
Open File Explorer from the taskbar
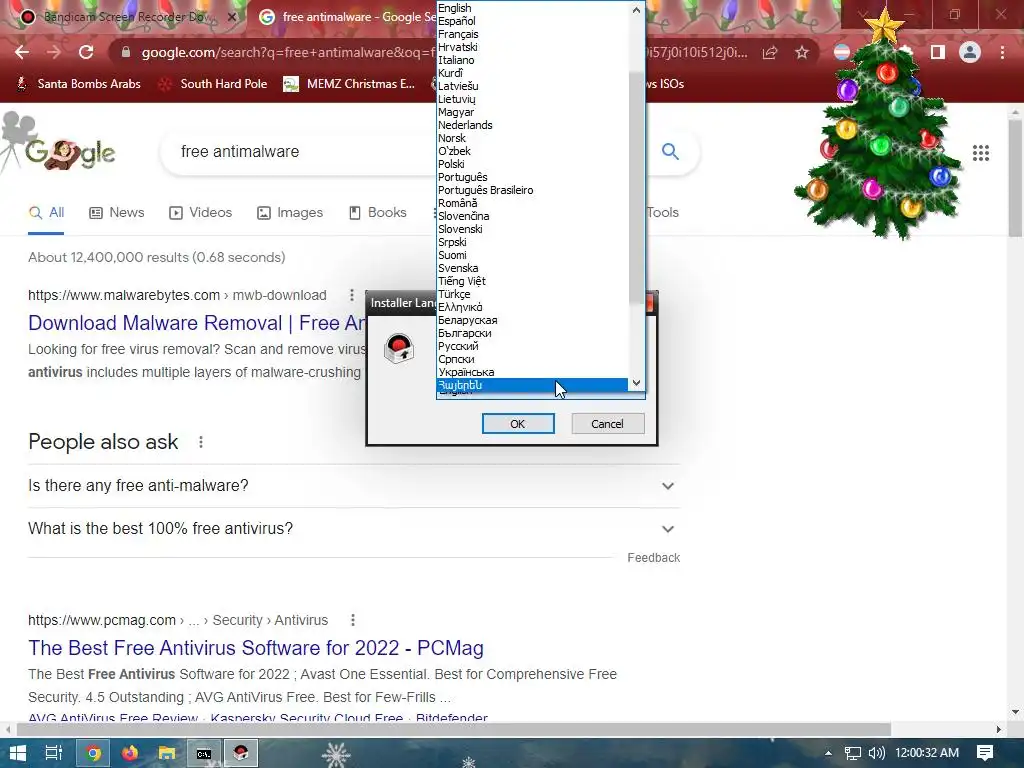point(167,753)
